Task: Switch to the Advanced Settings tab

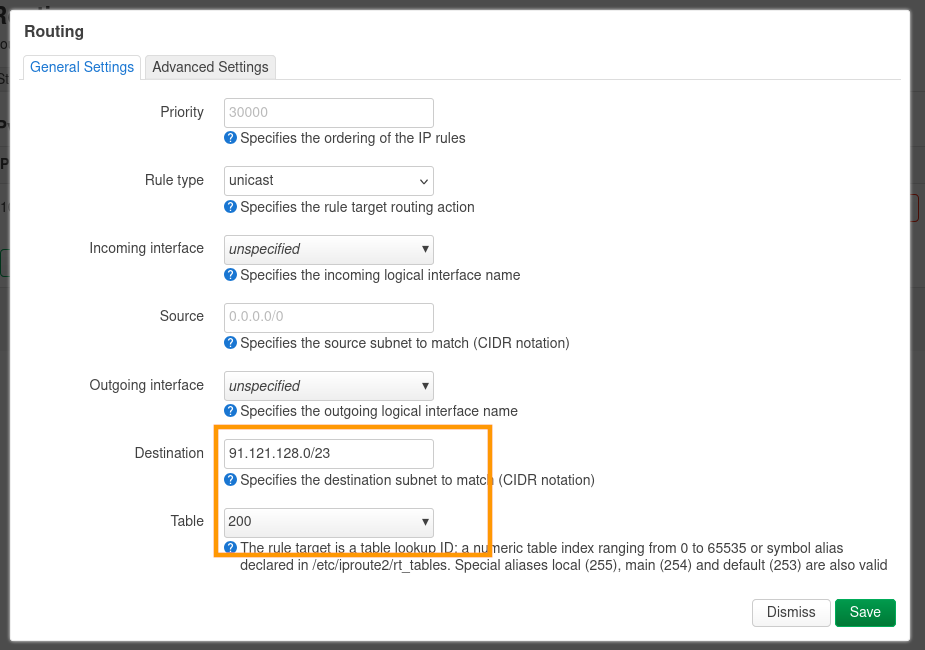Action: point(210,67)
